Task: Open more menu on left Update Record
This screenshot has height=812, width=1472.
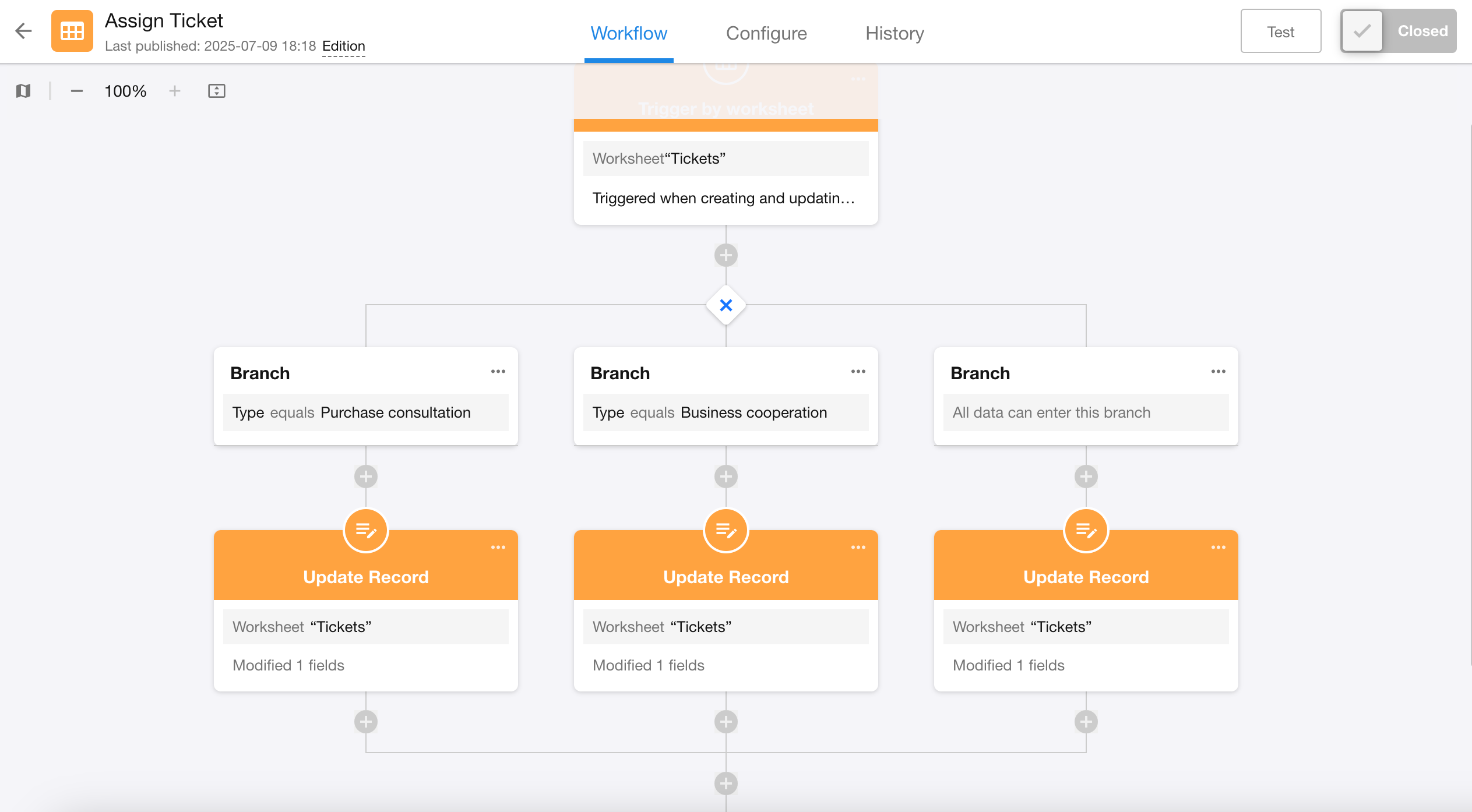Action: click(x=498, y=548)
